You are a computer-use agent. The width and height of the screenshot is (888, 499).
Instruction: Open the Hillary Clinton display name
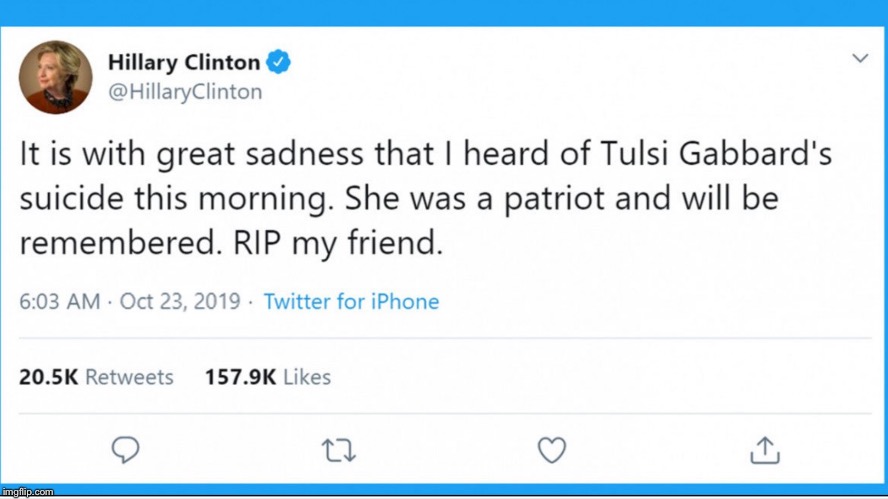pyautogui.click(x=184, y=63)
